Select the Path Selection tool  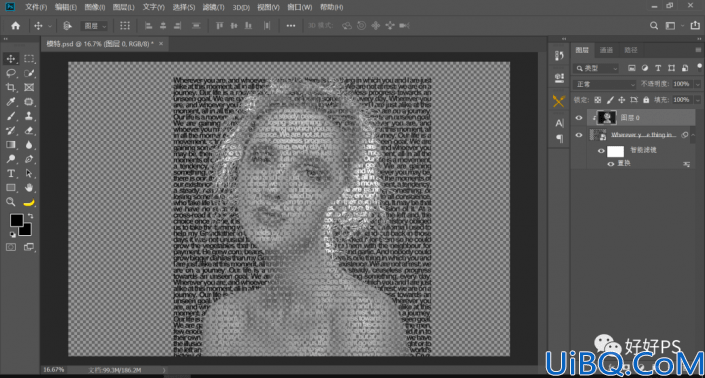29,173
